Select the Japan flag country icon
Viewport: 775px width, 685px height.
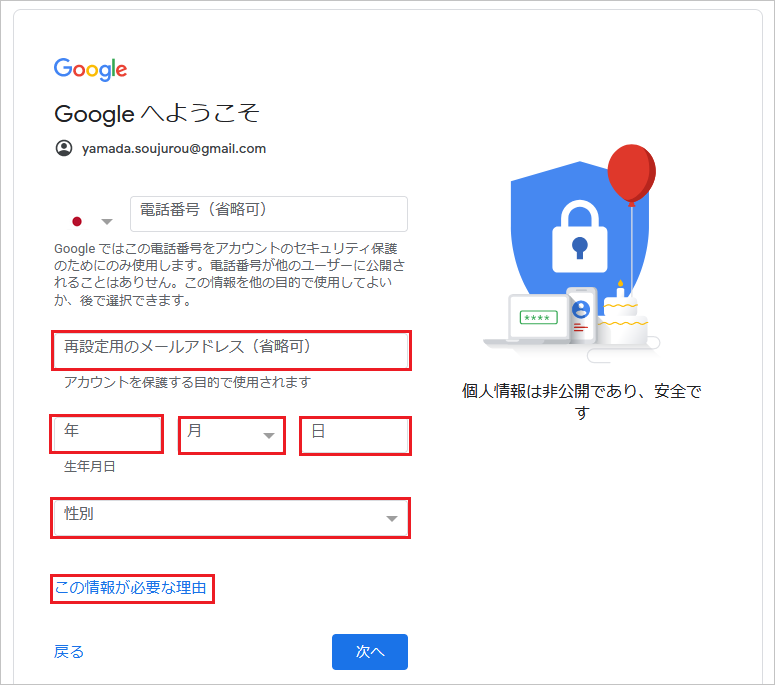coord(77,221)
